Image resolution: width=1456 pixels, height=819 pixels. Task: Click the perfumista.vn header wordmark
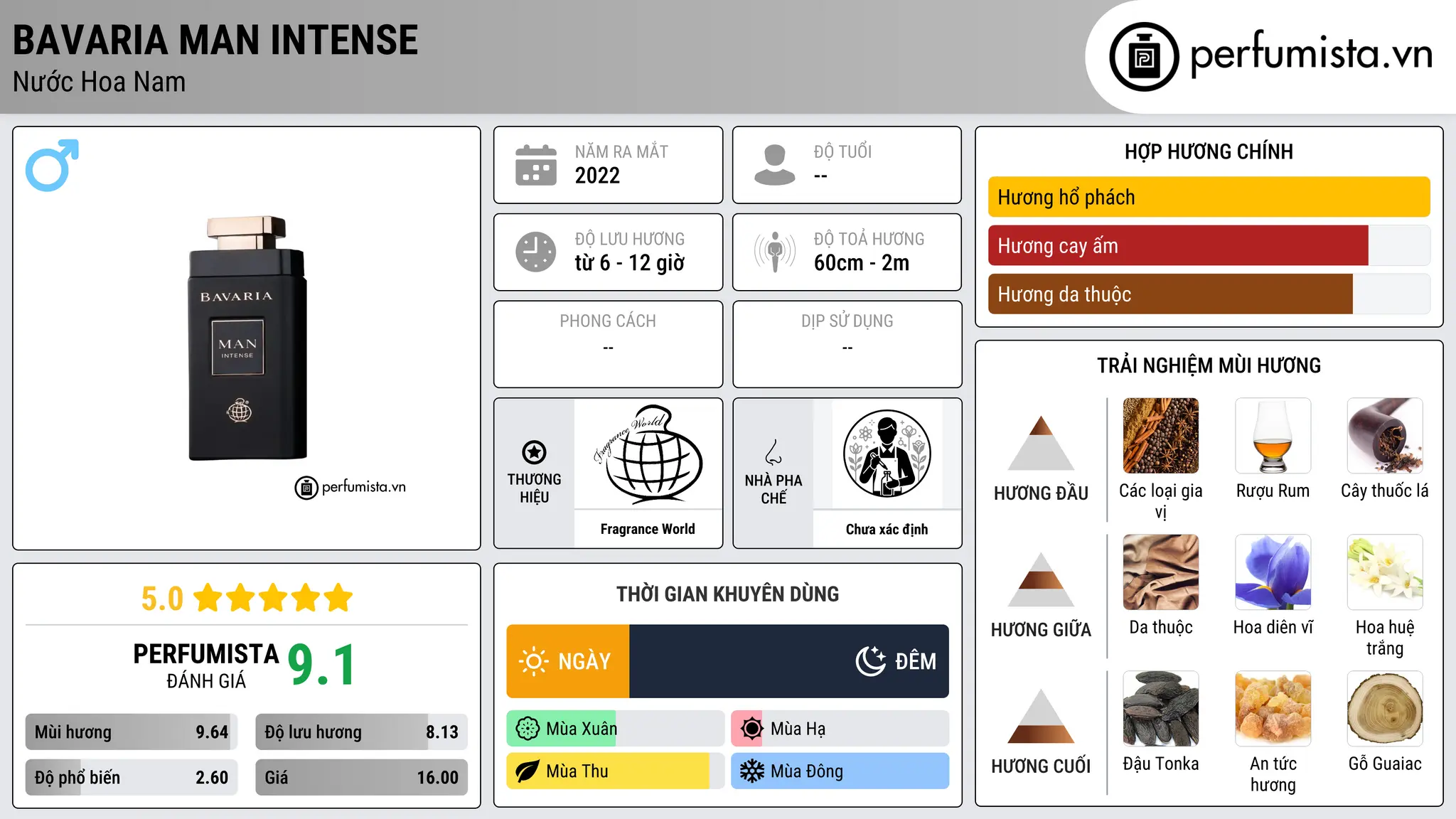click(x=1311, y=54)
